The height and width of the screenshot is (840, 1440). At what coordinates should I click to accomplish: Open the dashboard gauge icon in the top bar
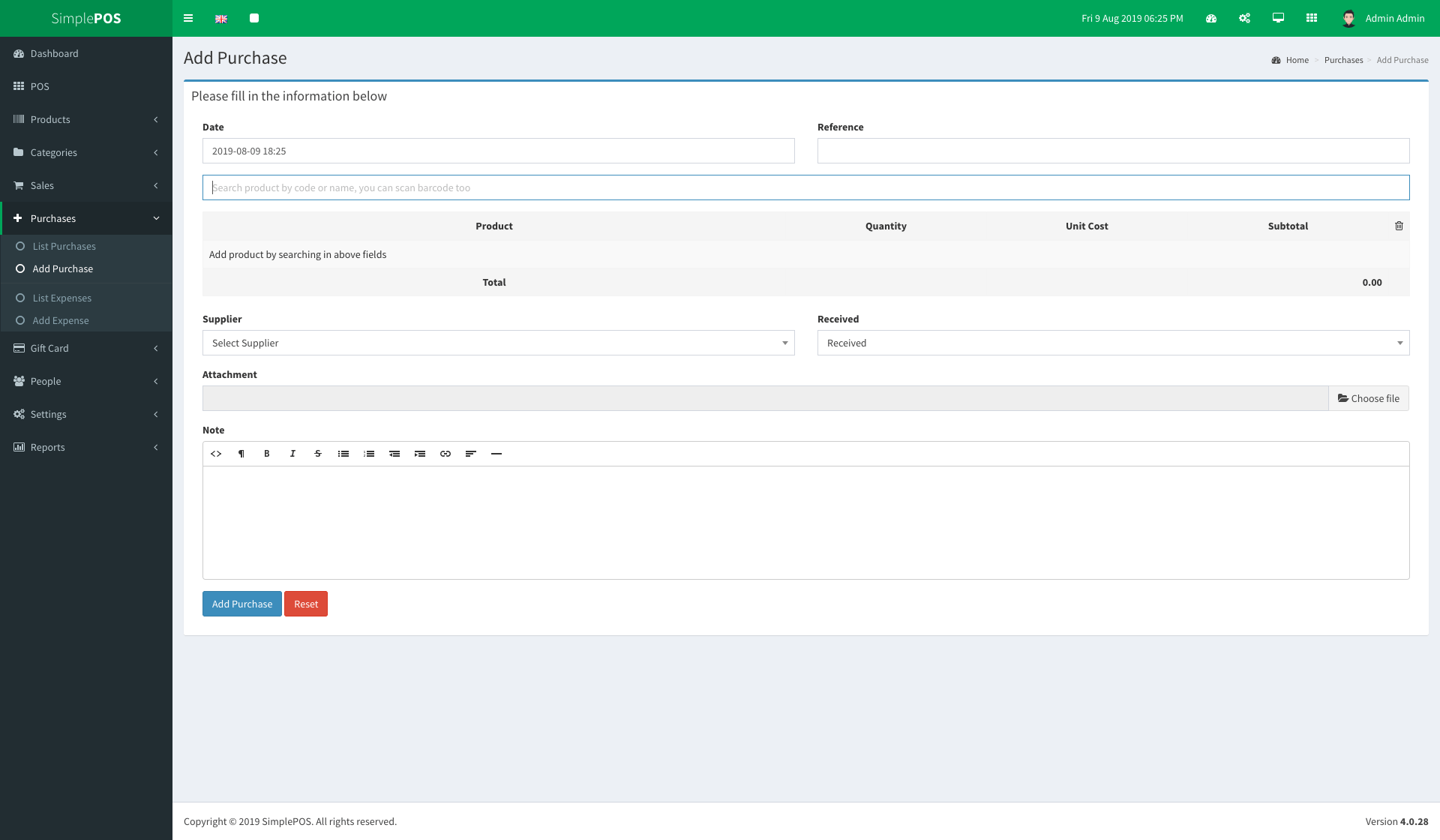(1211, 18)
